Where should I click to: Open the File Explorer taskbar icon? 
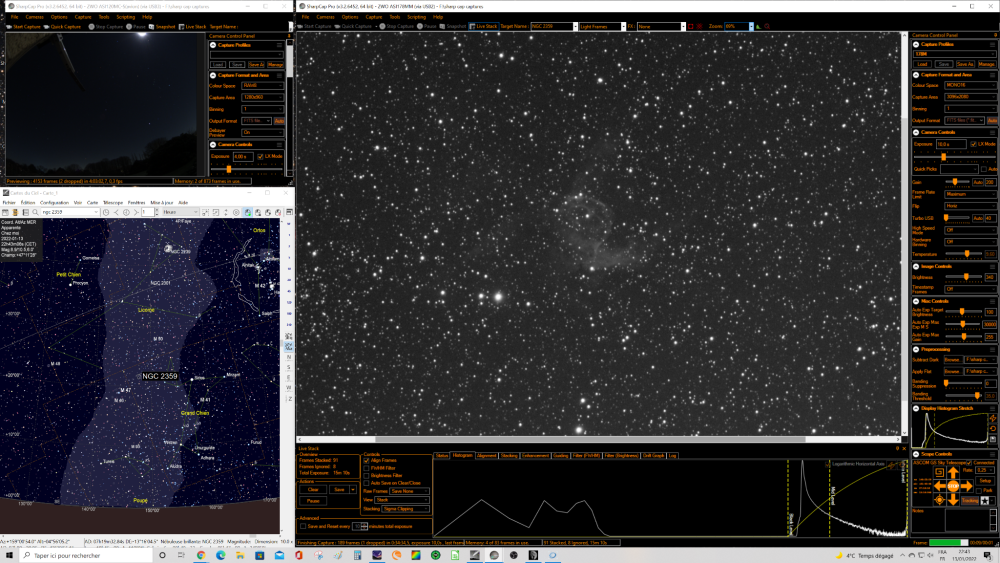click(x=240, y=555)
